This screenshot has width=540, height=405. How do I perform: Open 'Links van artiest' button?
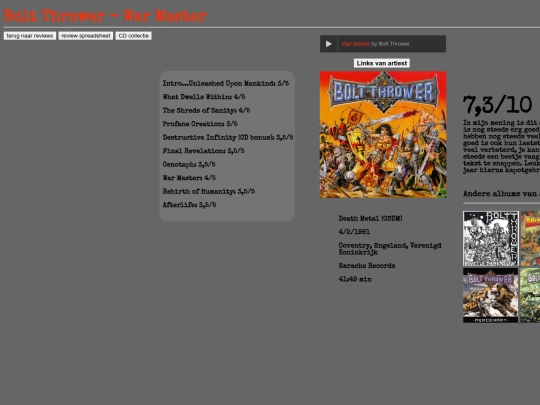(x=382, y=63)
